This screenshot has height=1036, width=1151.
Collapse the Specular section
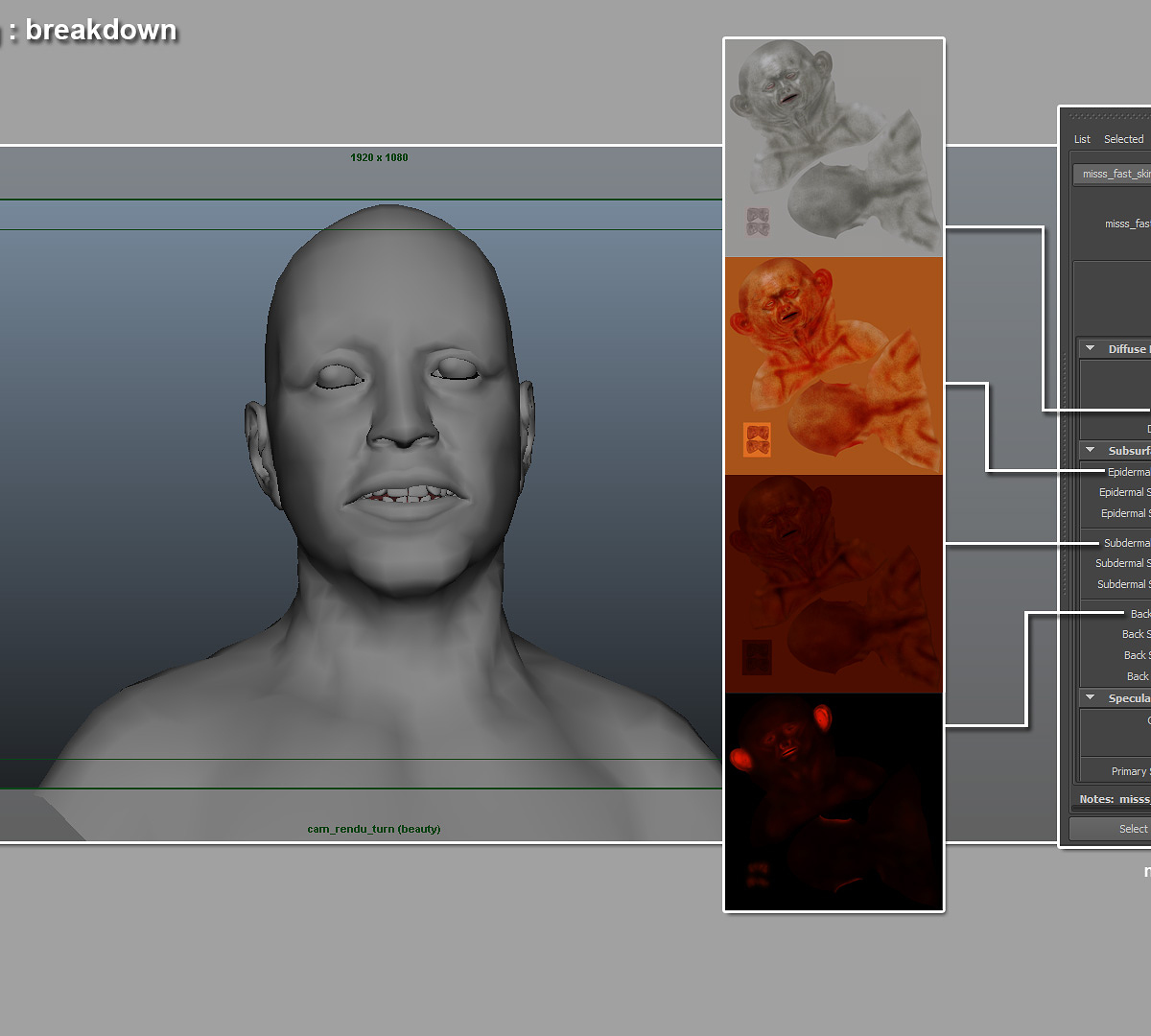point(1091,697)
